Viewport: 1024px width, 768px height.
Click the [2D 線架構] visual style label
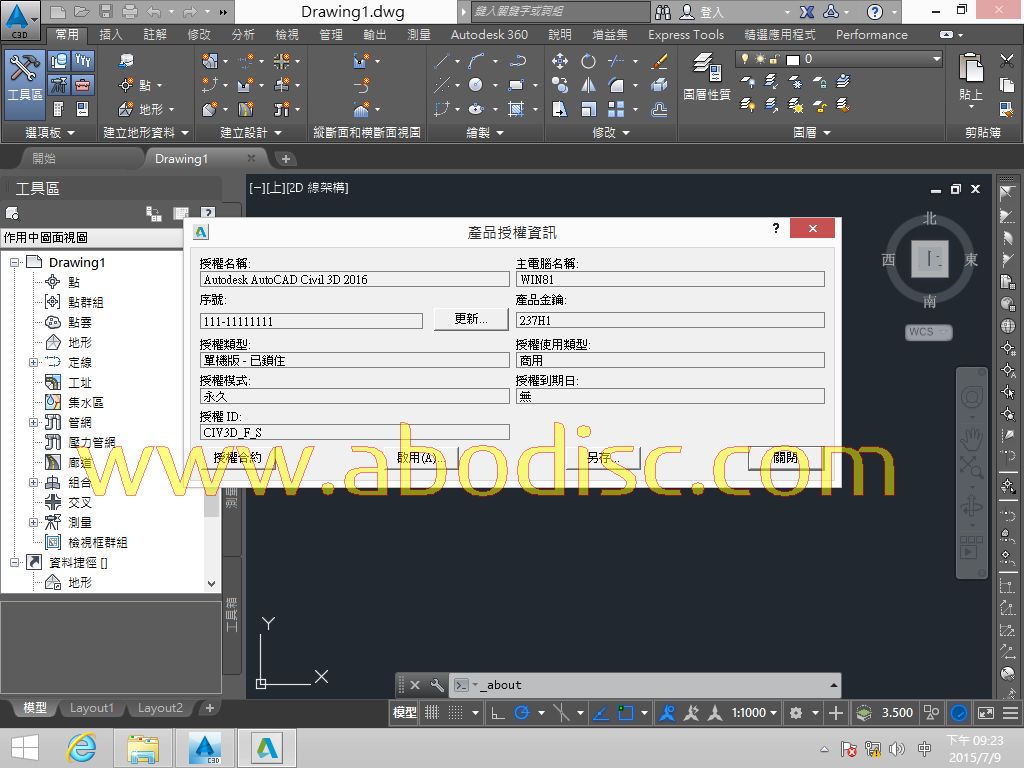[317, 188]
